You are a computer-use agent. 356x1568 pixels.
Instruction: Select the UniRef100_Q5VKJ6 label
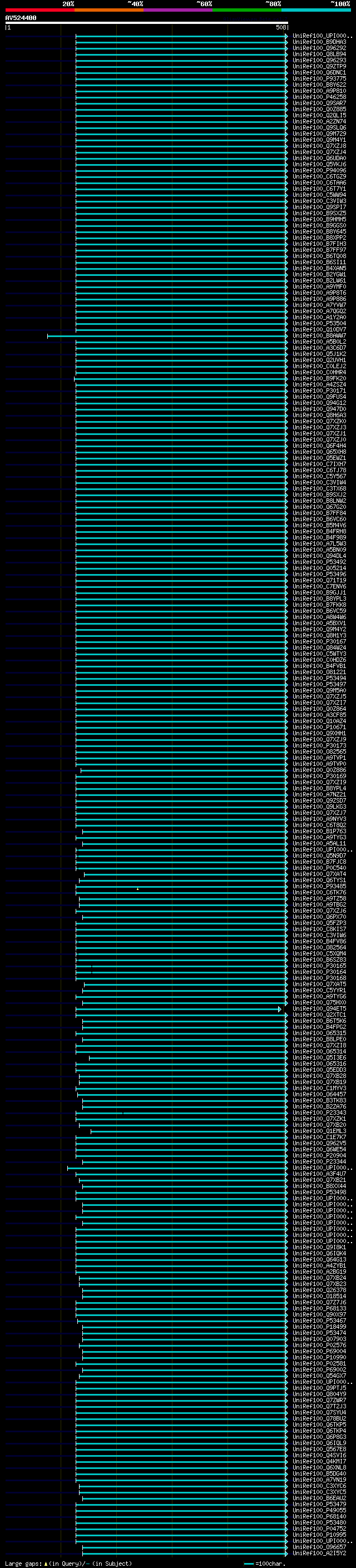click(319, 164)
